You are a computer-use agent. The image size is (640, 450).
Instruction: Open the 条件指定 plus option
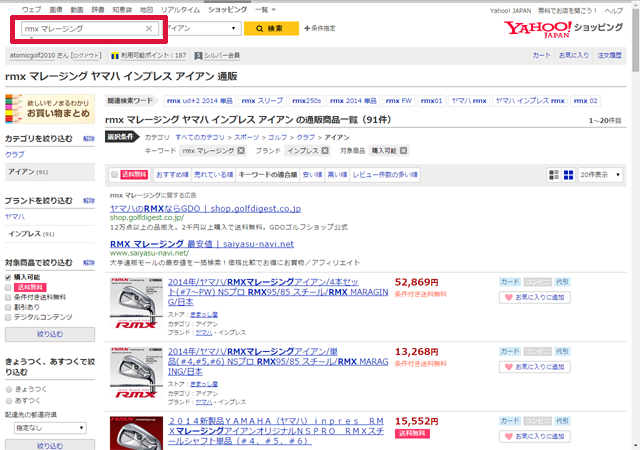pos(320,28)
